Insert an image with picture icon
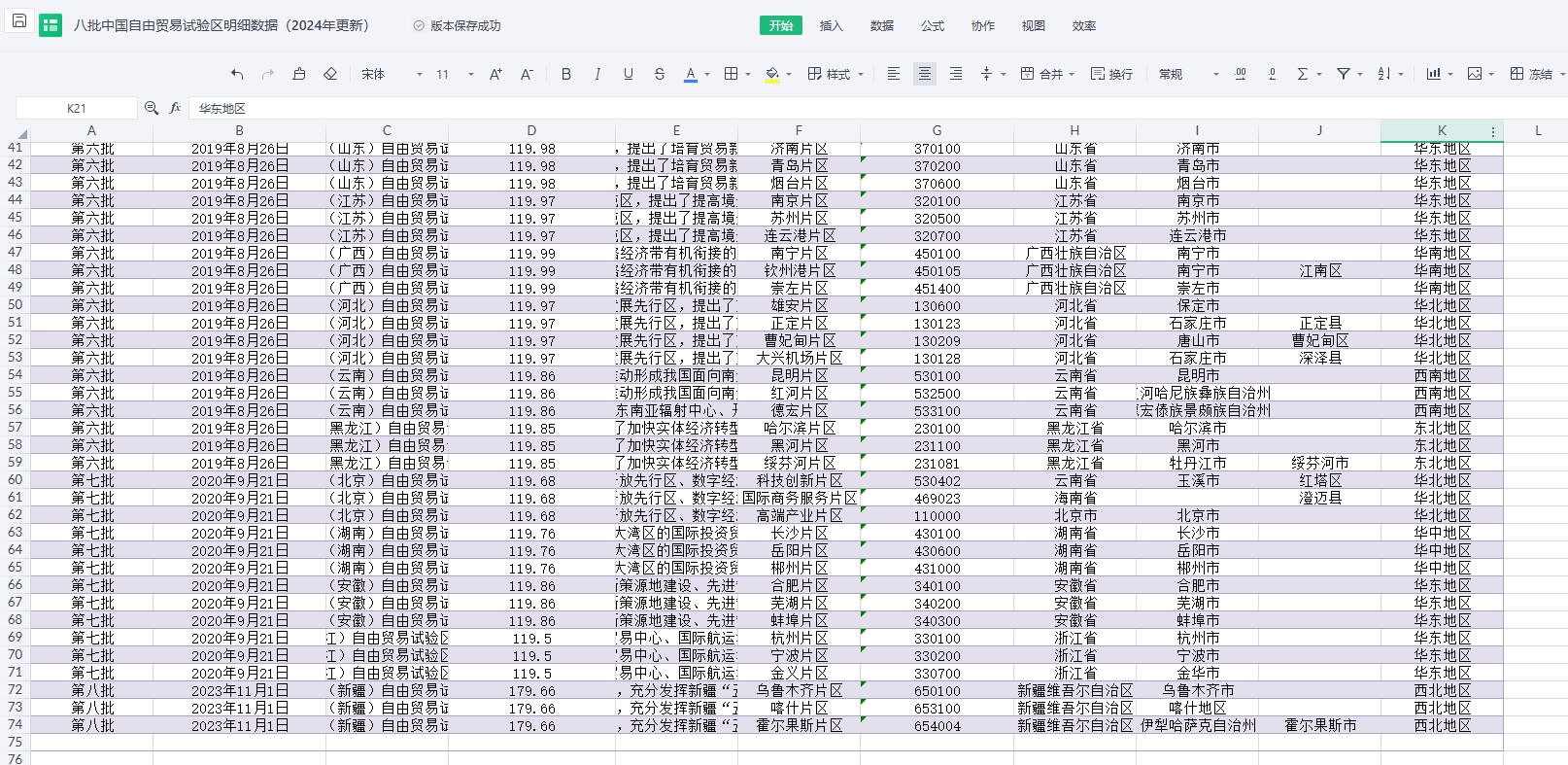The height and width of the screenshot is (765, 1568). click(1475, 74)
